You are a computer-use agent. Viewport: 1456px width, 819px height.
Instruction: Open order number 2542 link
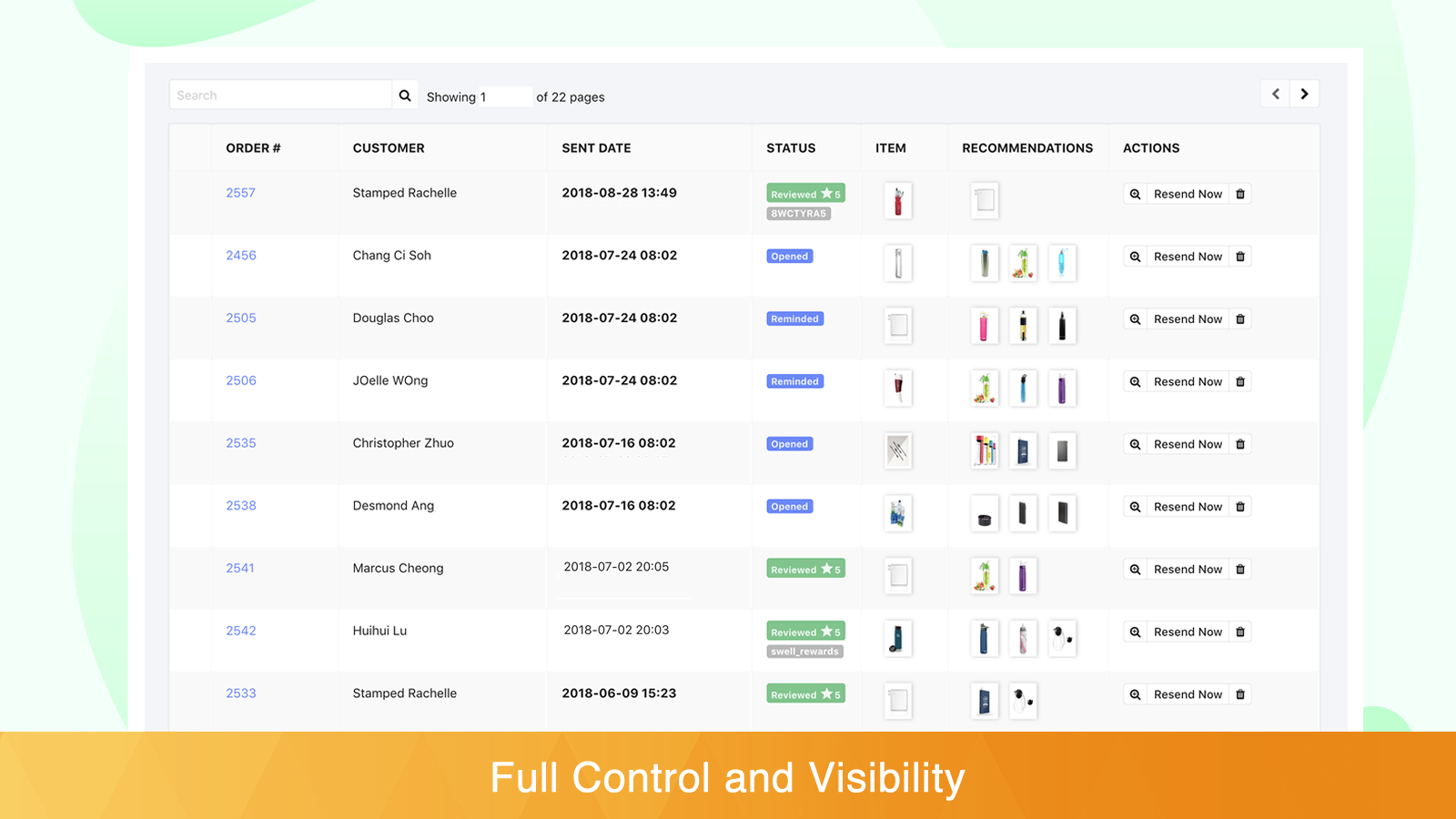pos(241,631)
